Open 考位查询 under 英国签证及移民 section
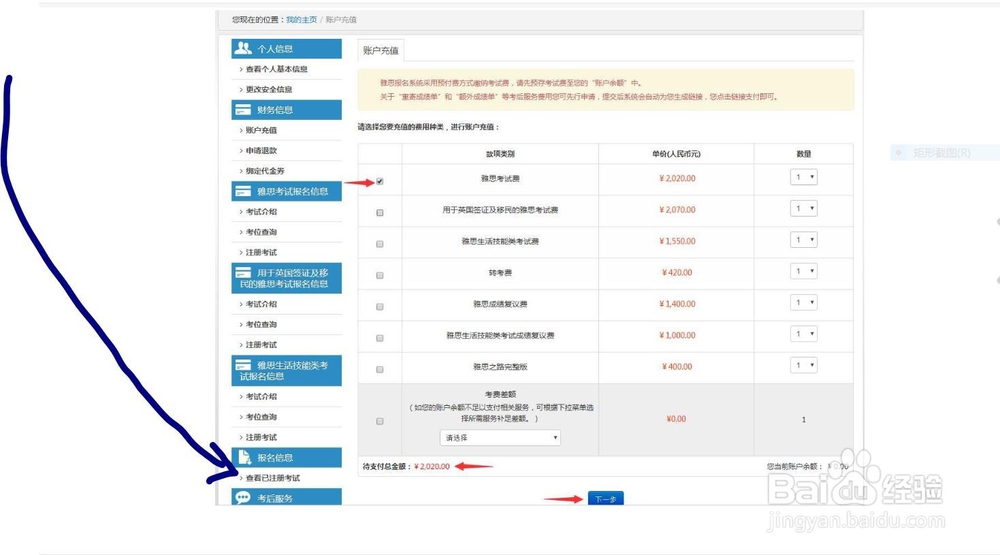Viewport: 1000px width, 555px height. [261, 325]
